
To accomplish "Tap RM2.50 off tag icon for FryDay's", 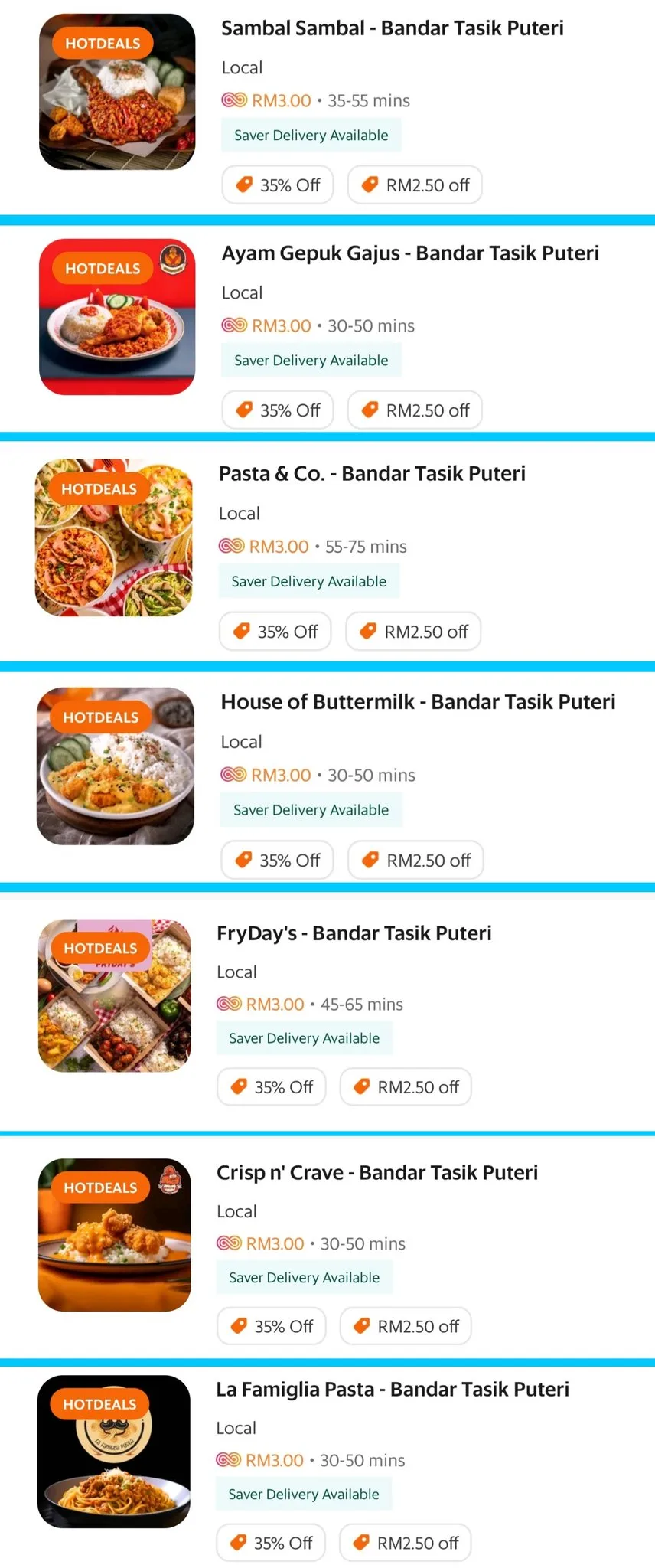I will pyautogui.click(x=362, y=1086).
